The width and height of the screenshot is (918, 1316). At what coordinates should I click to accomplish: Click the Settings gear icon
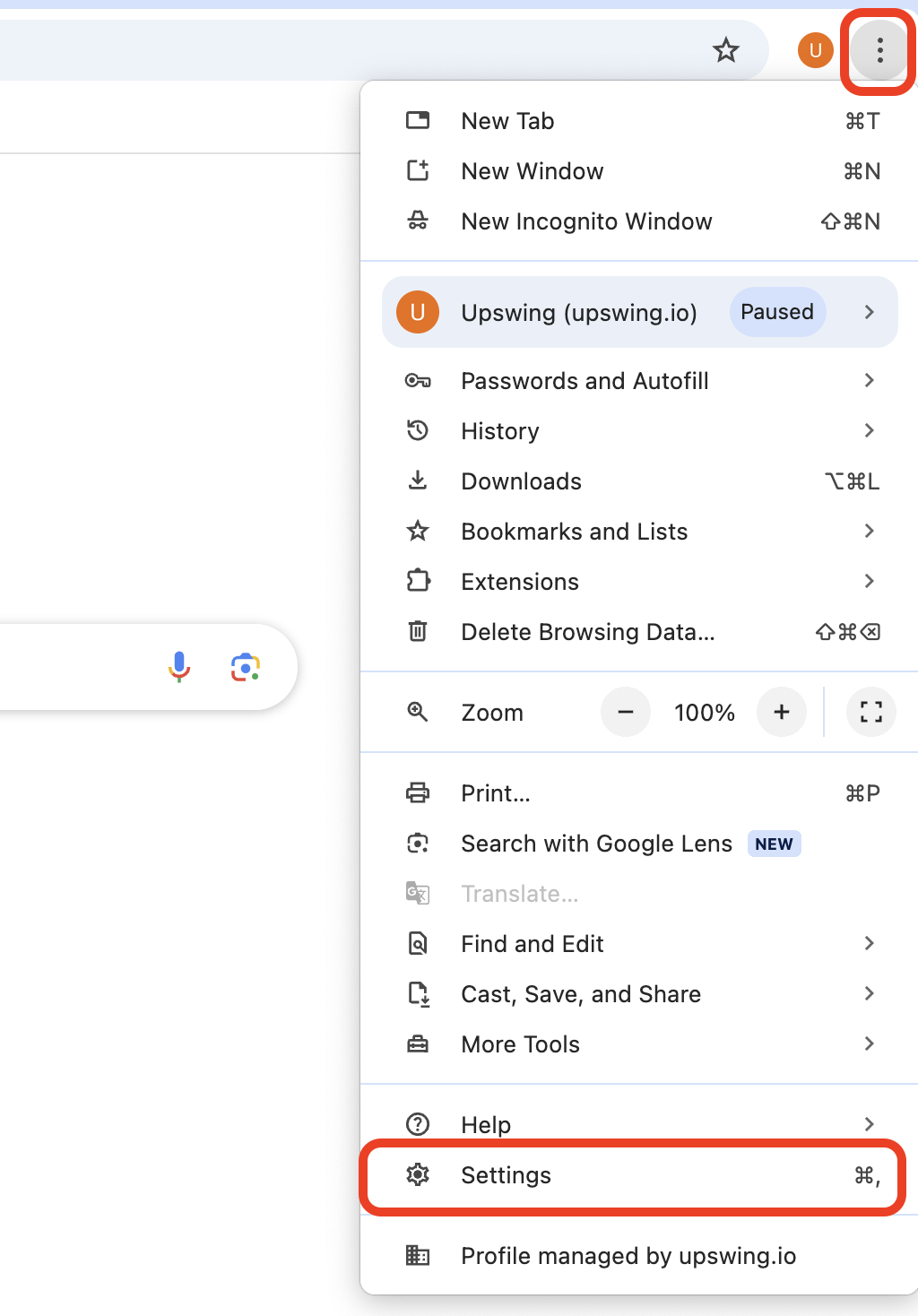pyautogui.click(x=418, y=1174)
